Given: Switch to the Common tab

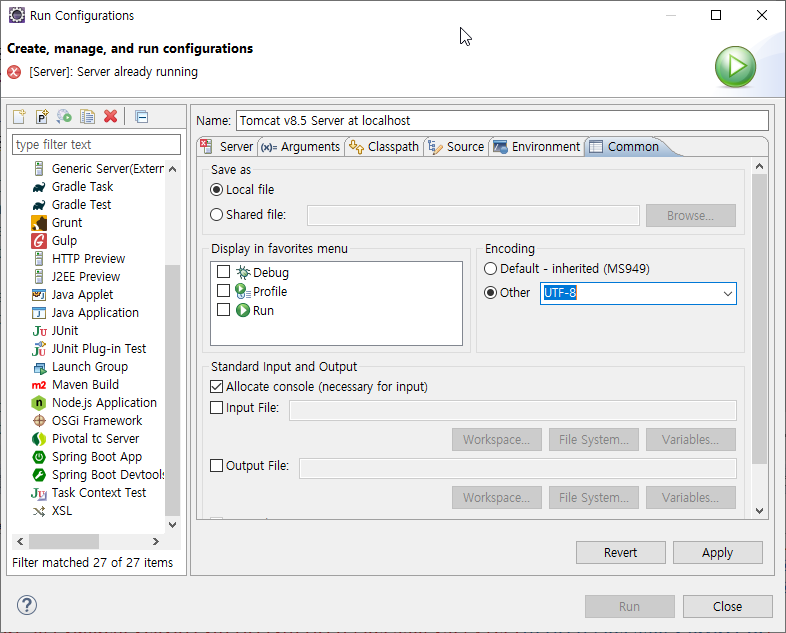Looking at the screenshot, I should pyautogui.click(x=625, y=147).
